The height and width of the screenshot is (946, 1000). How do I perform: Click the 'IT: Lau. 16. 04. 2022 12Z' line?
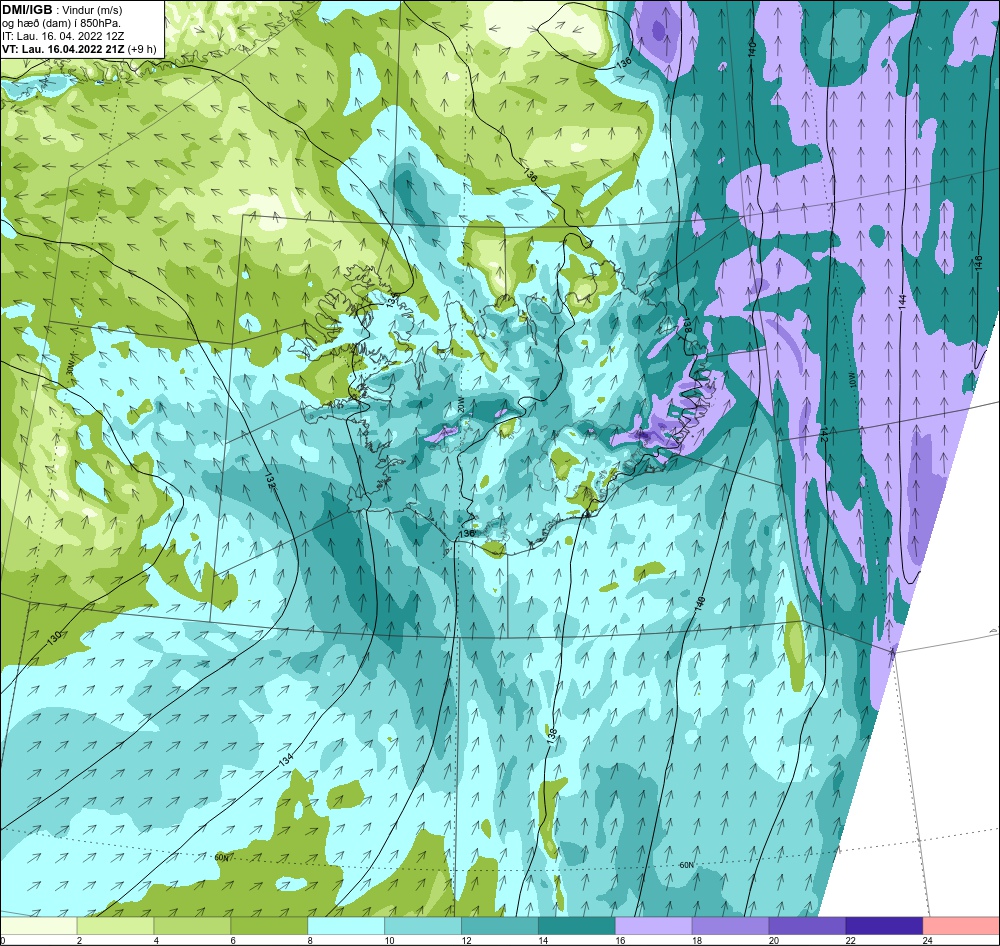pos(63,36)
